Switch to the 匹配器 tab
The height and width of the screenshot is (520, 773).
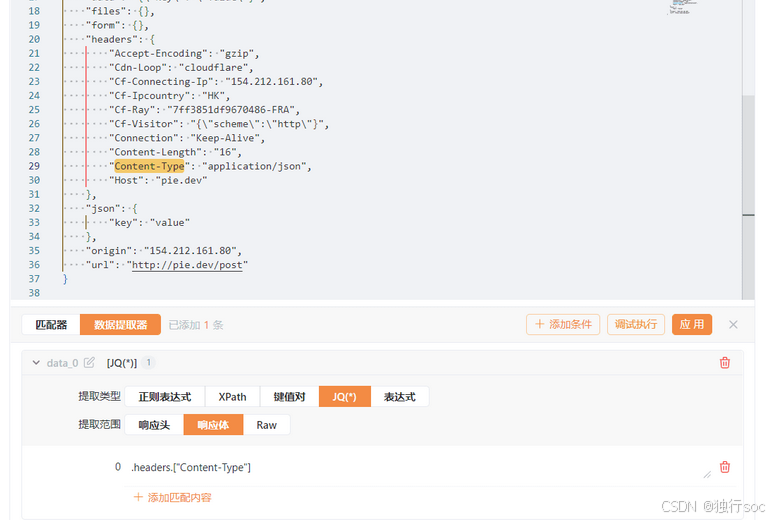pos(51,325)
